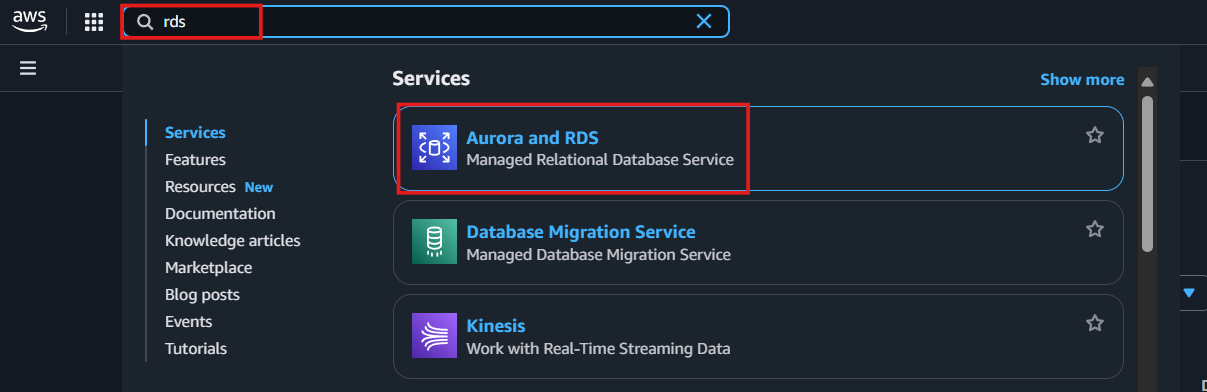Open the hamburger navigation menu
The width and height of the screenshot is (1207, 392).
(x=28, y=68)
